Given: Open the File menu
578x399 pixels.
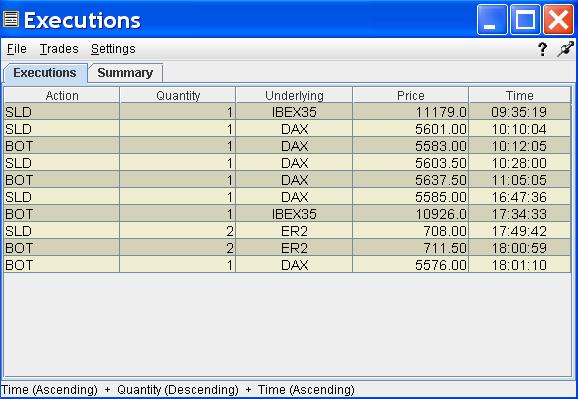Looking at the screenshot, I should tap(17, 49).
